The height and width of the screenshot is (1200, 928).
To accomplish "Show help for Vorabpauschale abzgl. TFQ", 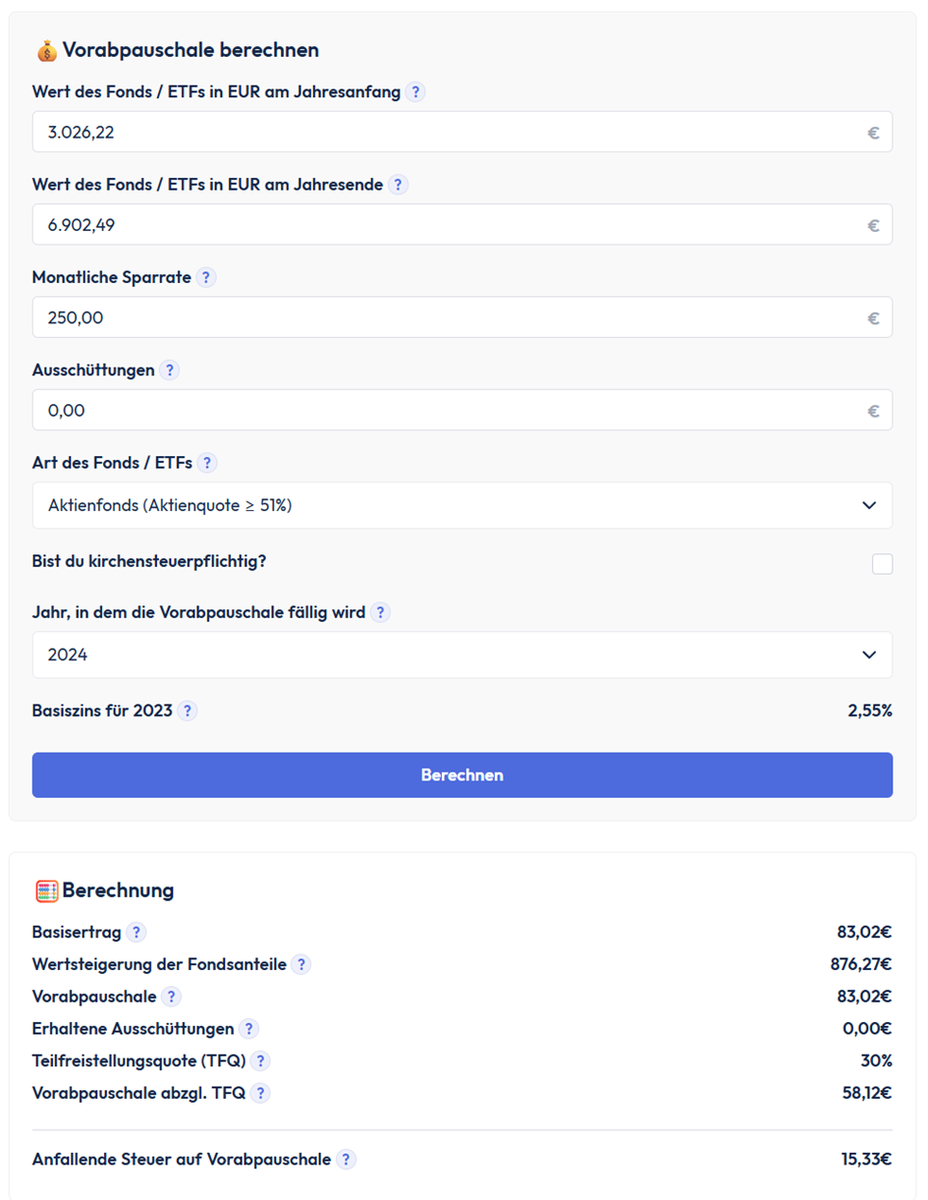I will [260, 1093].
